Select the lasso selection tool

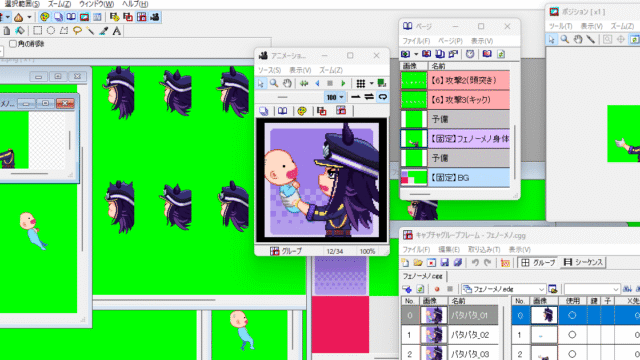coord(77,31)
